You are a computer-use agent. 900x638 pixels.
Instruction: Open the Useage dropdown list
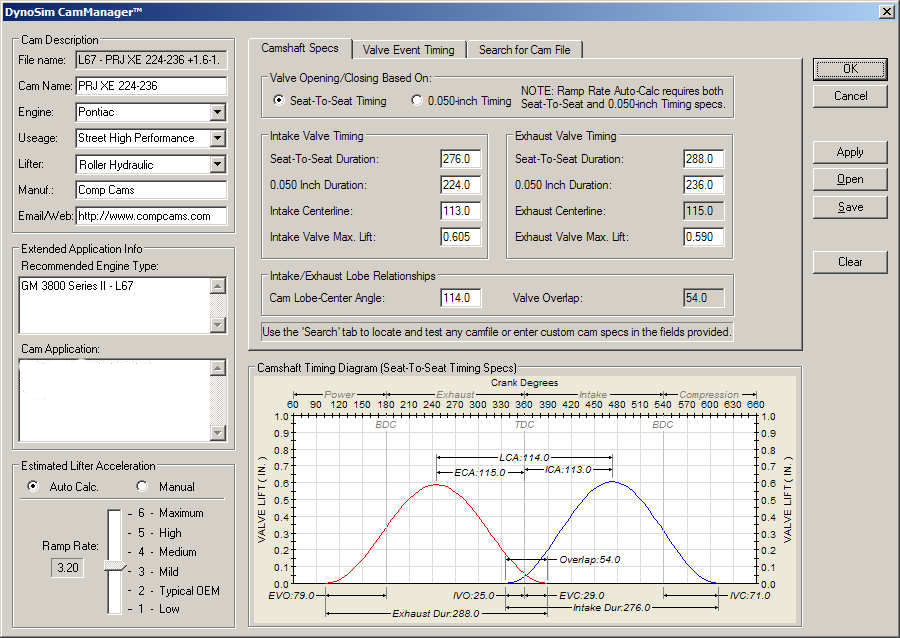[217, 139]
